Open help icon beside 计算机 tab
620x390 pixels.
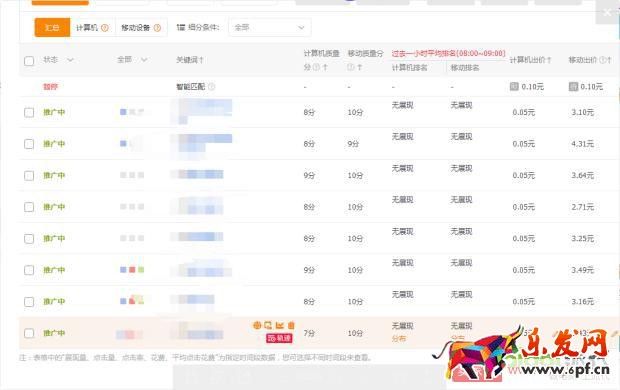pyautogui.click(x=105, y=28)
